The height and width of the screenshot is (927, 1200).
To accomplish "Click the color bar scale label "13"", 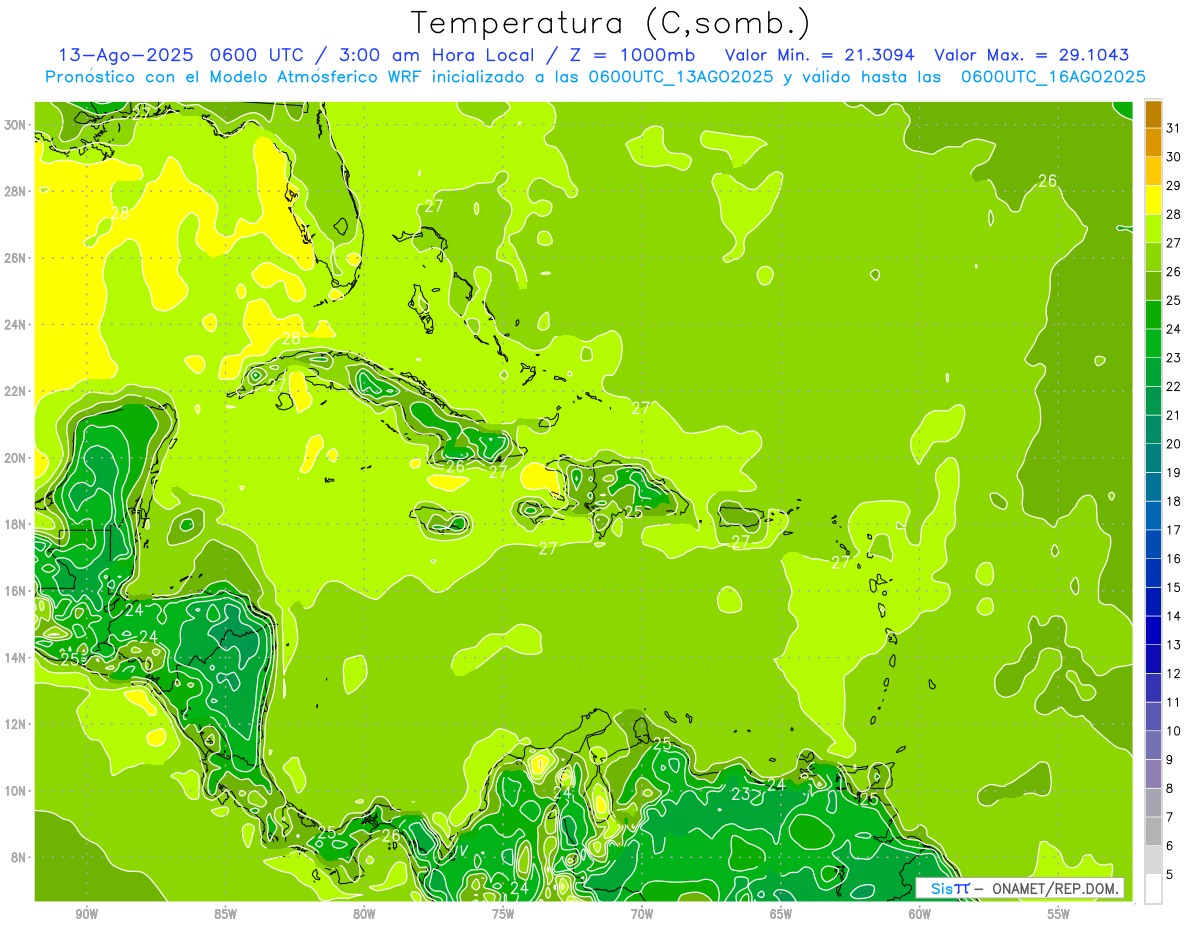I will 1174,644.
